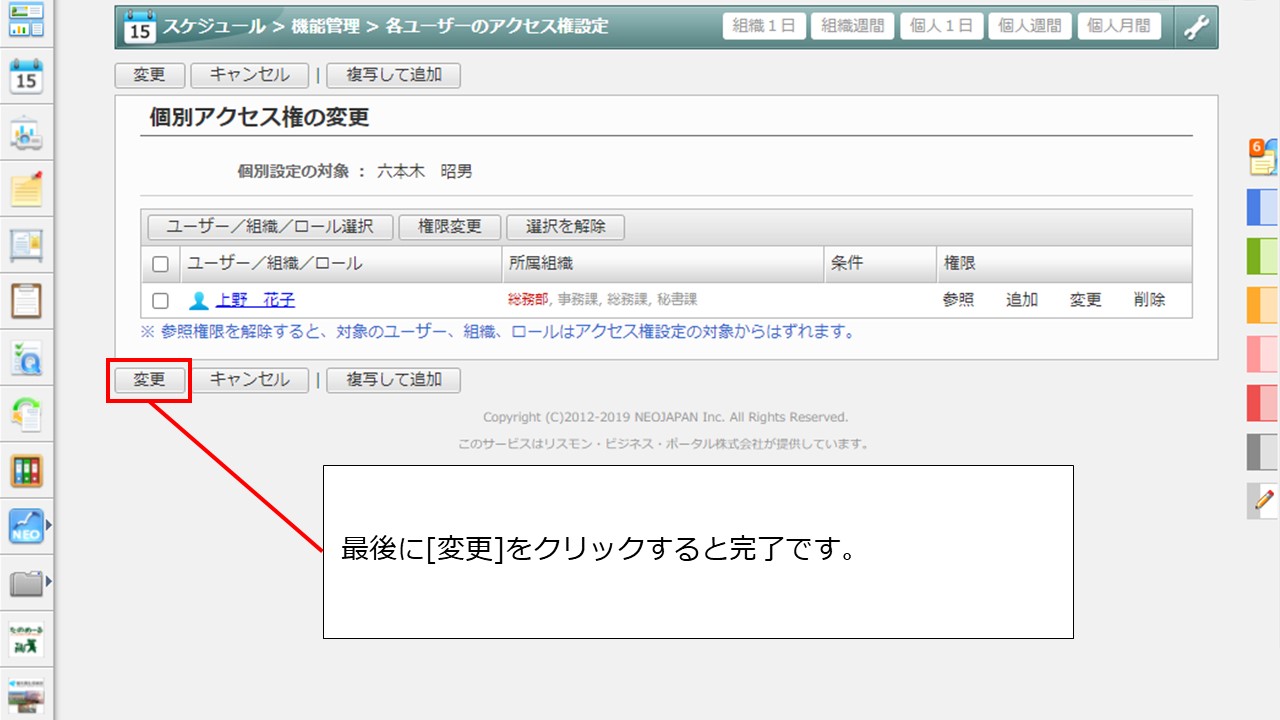
Task: Switch to 組織１日 view
Action: (764, 26)
